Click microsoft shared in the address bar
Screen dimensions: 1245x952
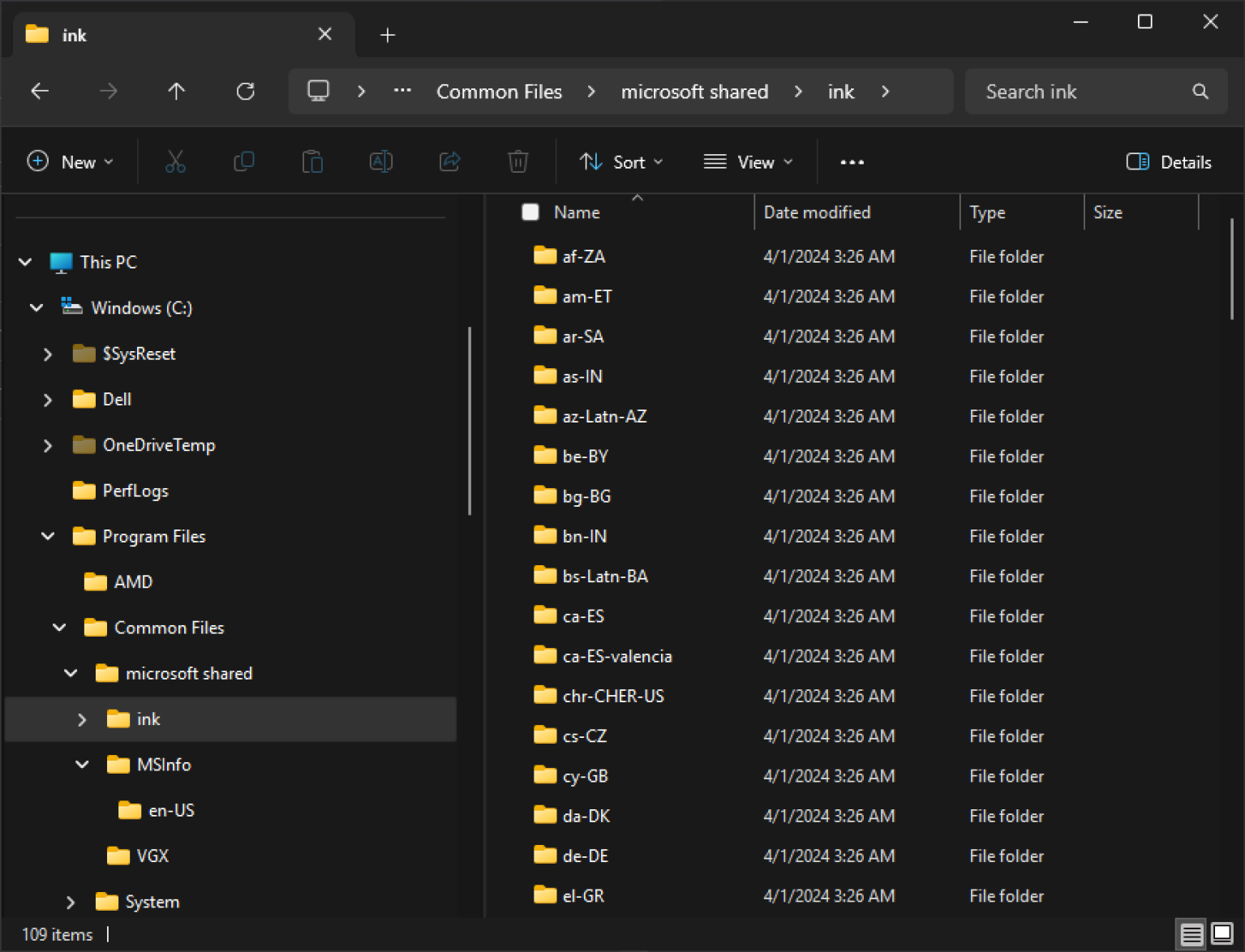694,91
